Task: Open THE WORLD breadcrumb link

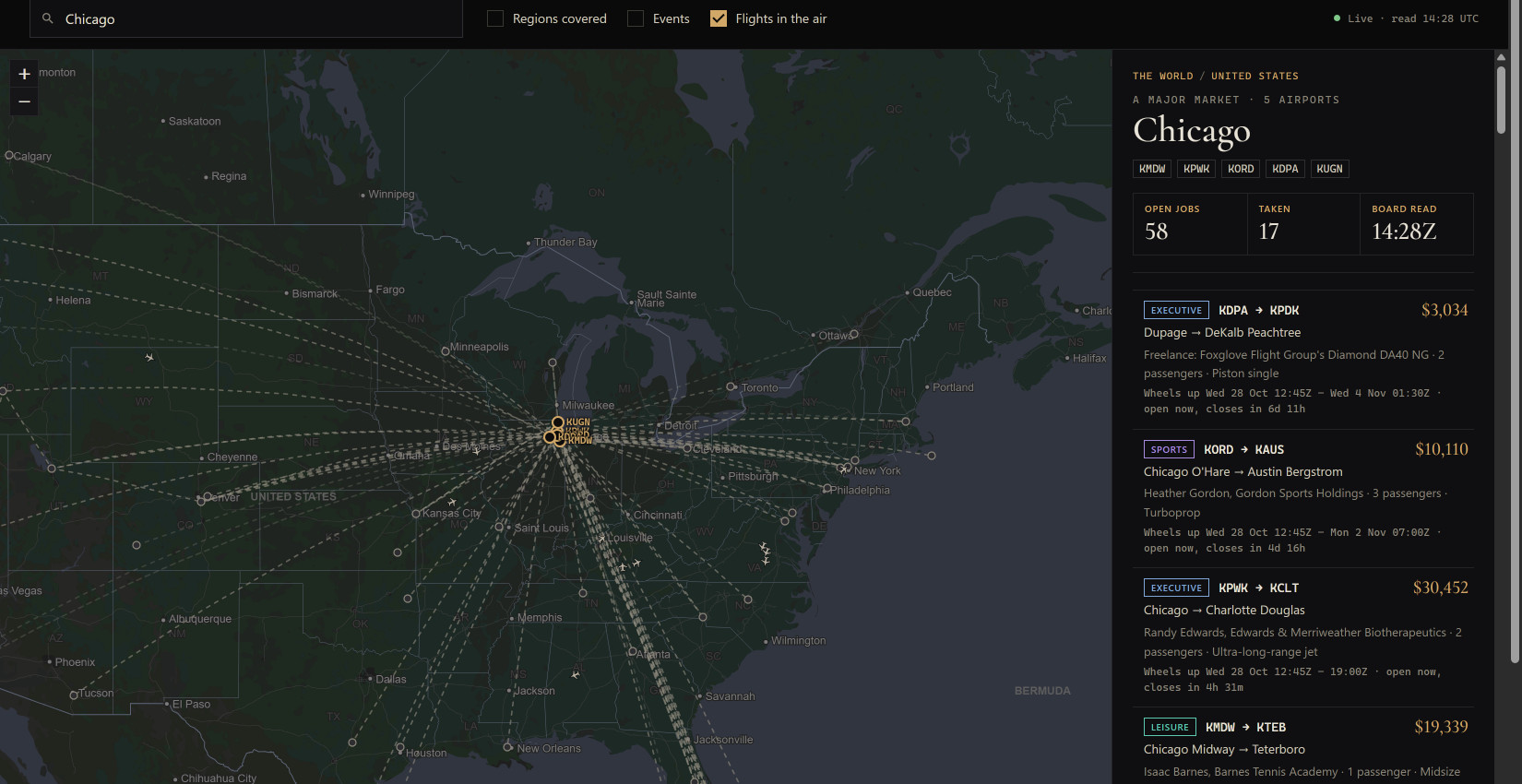Action: pyautogui.click(x=1163, y=76)
